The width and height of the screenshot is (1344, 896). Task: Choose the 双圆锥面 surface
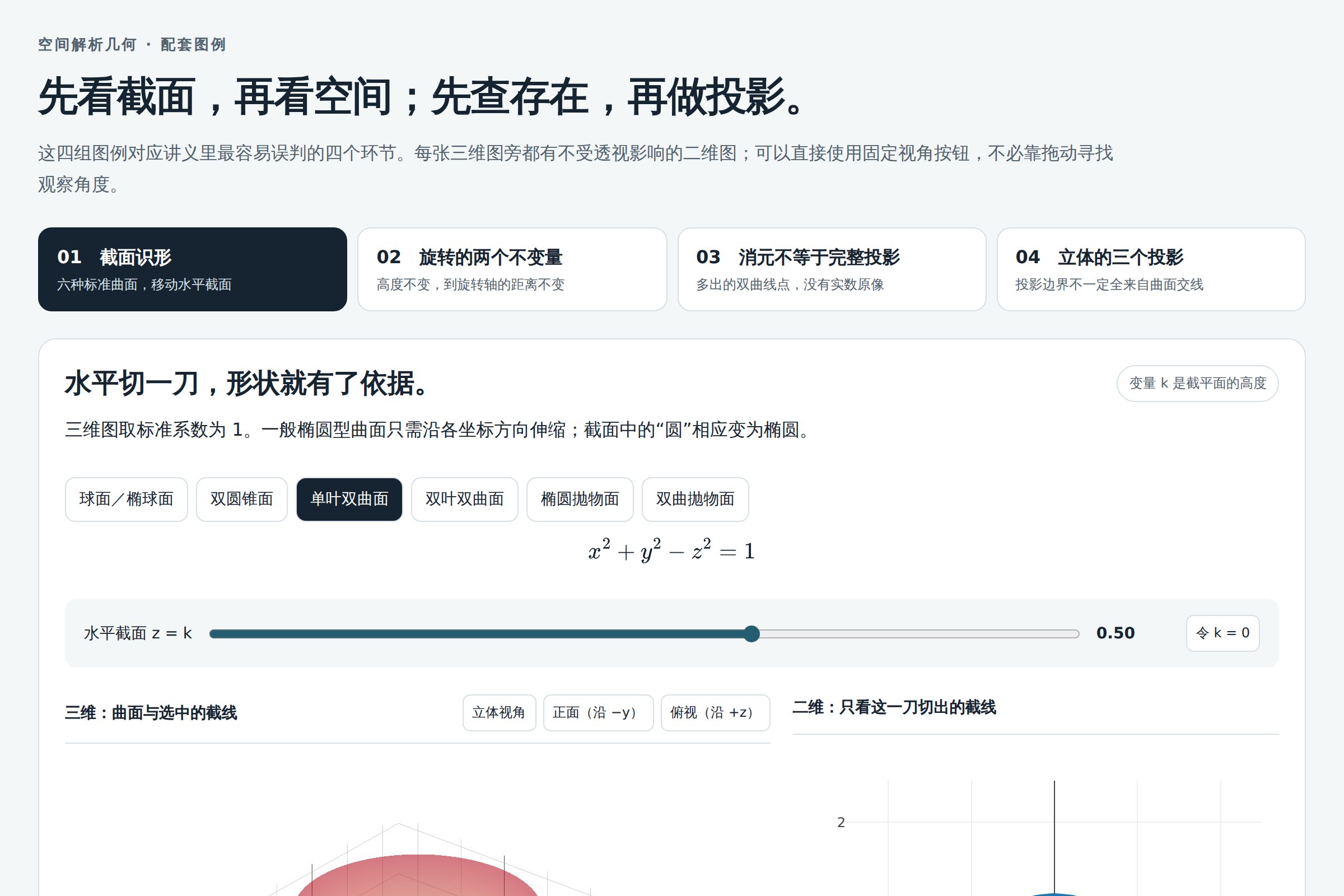click(242, 500)
